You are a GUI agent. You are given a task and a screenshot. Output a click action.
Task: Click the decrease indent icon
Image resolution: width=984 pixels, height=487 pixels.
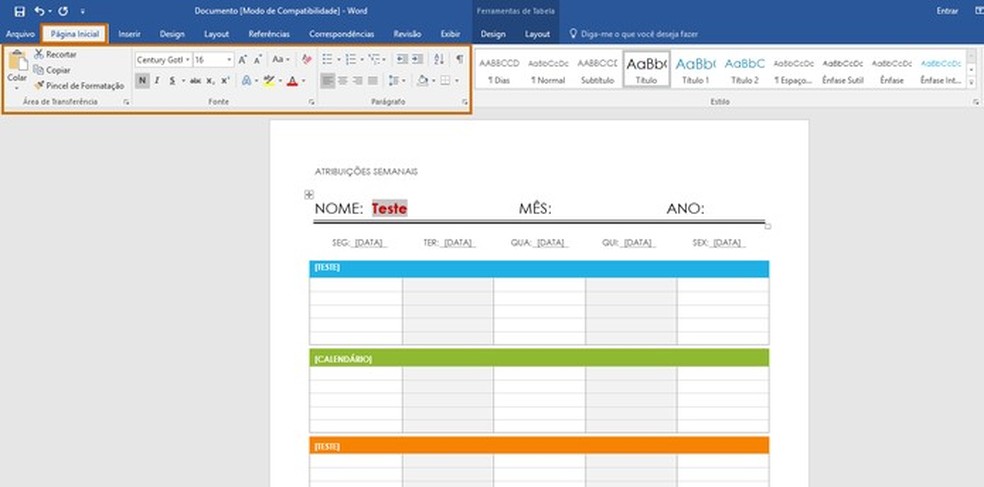(402, 60)
